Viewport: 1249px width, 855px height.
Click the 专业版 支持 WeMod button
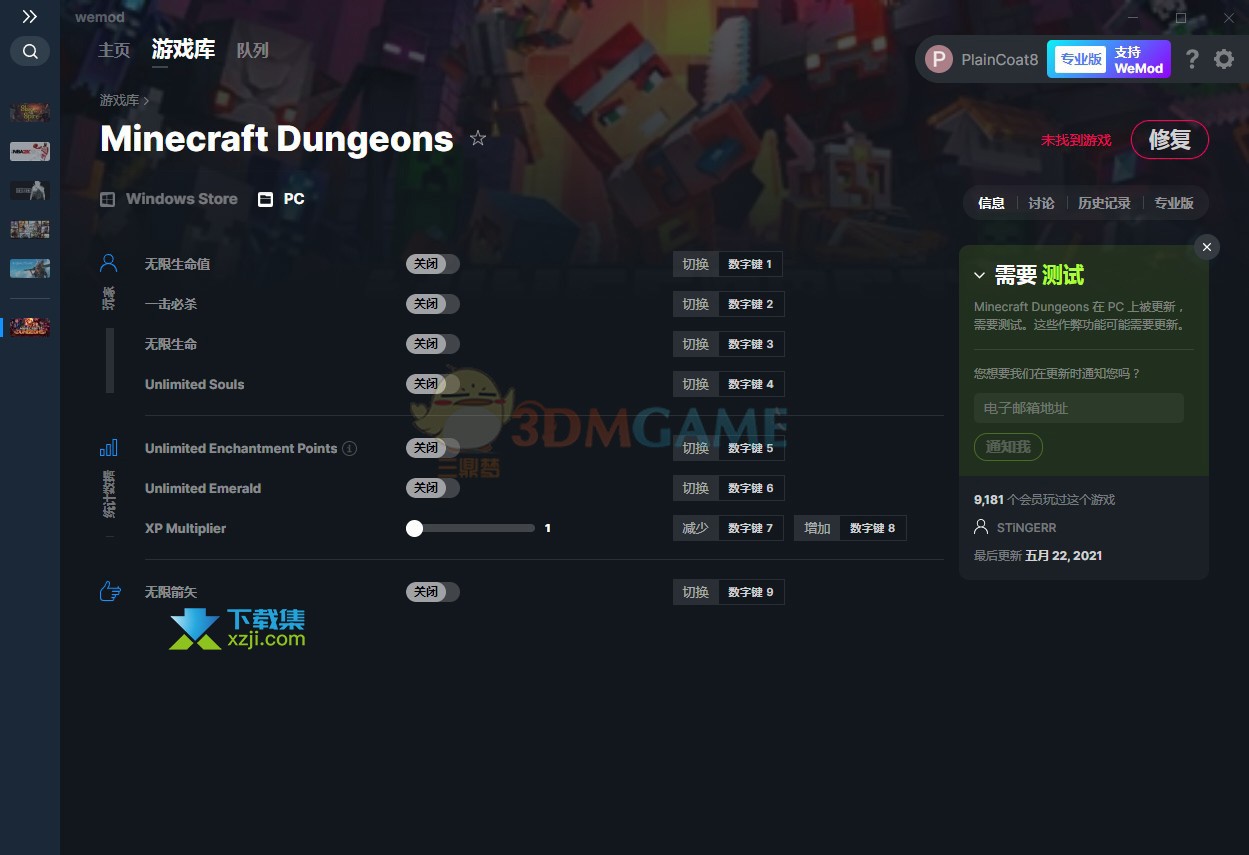1109,59
